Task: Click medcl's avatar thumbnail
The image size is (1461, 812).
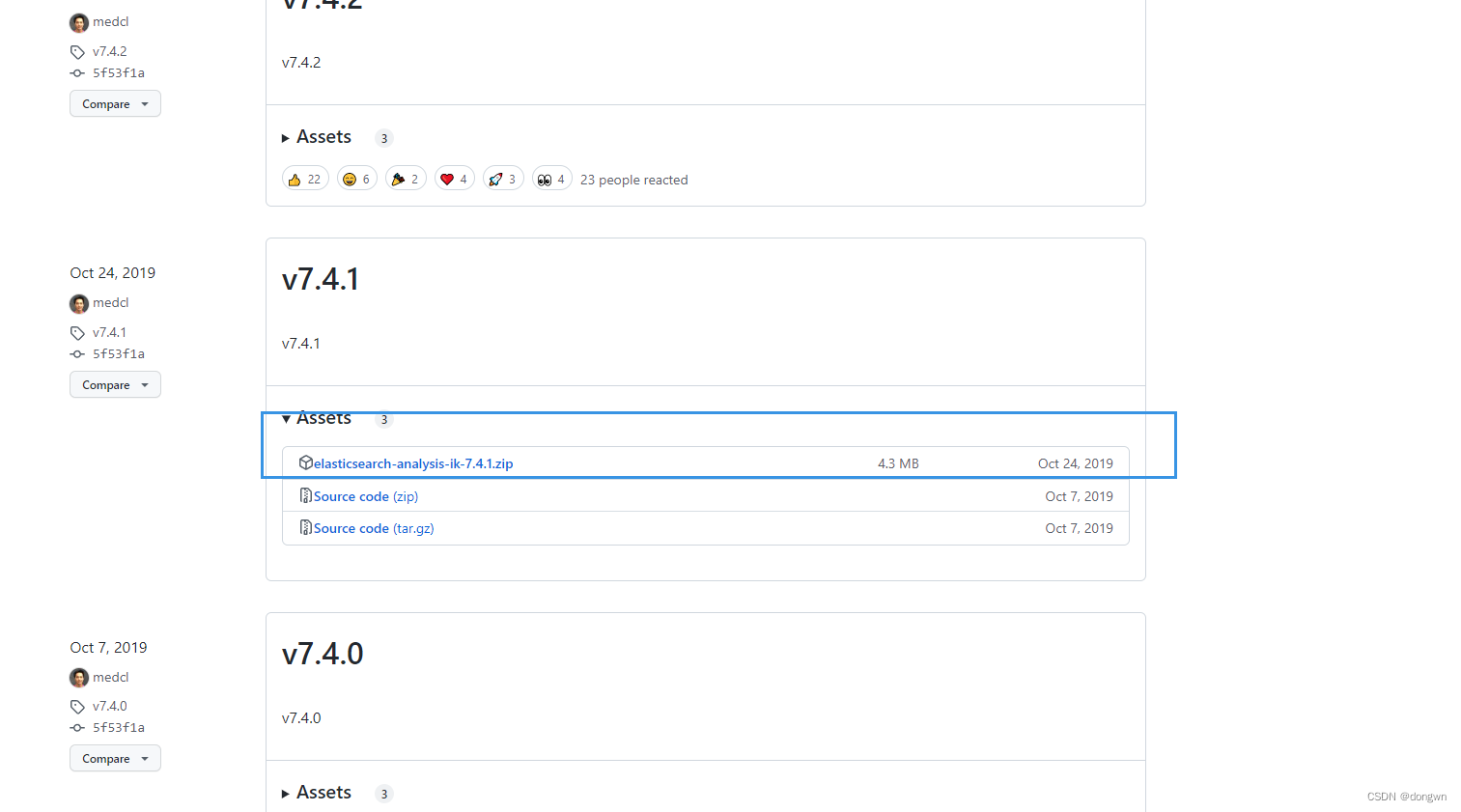Action: click(x=78, y=303)
